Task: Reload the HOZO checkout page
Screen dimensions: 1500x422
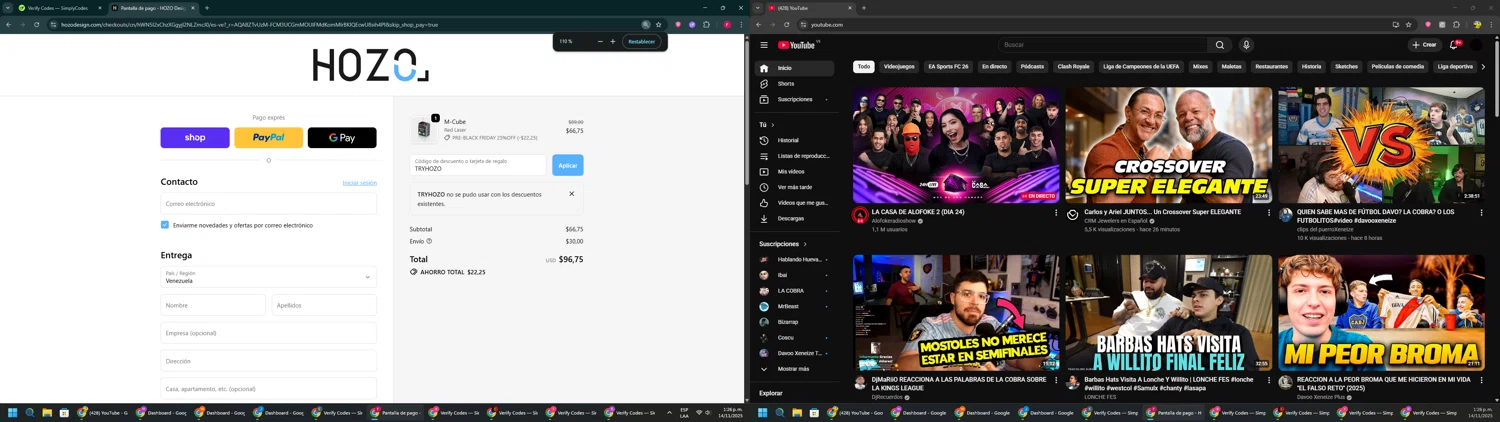Action: point(36,25)
